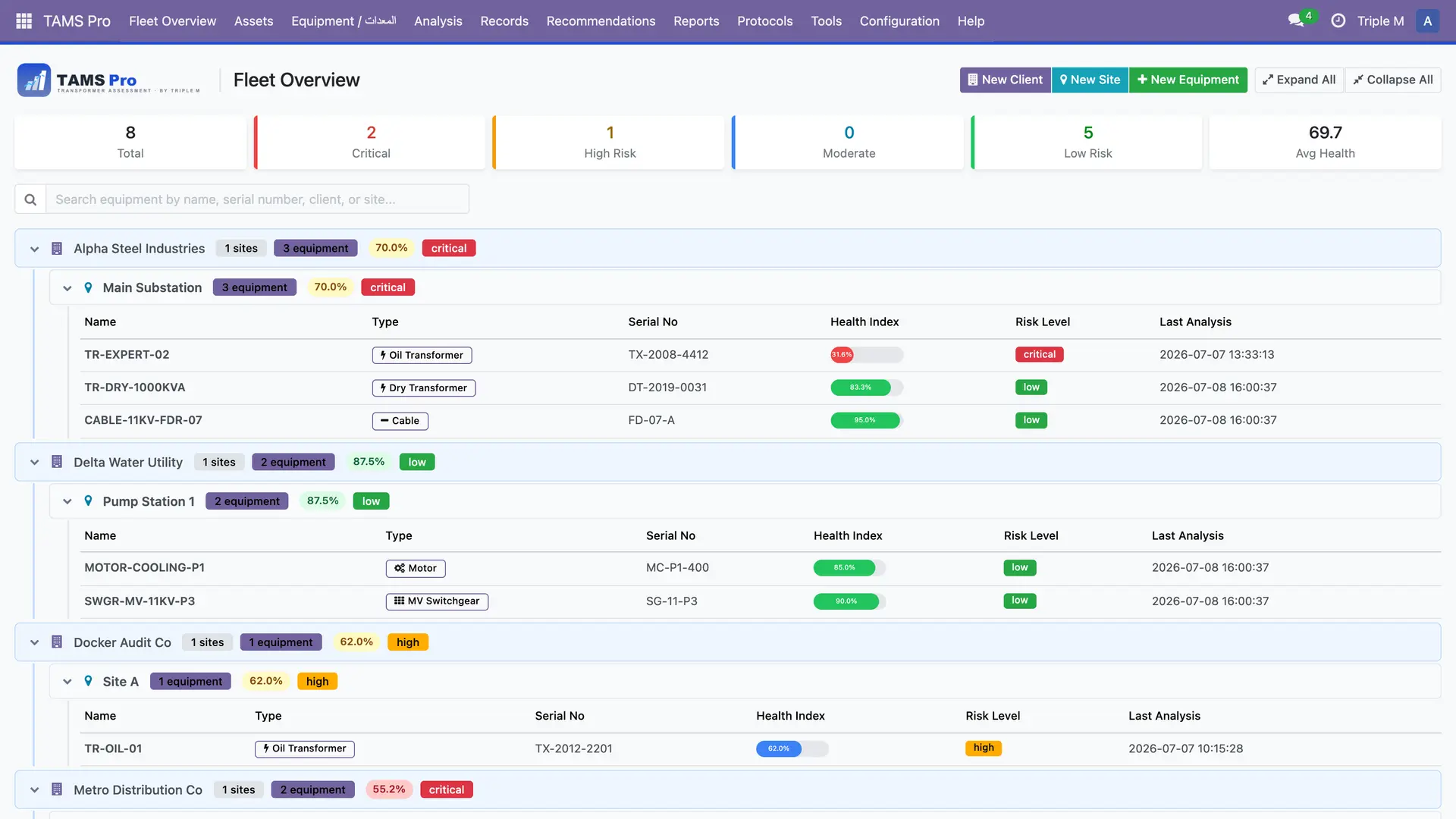Click MOTOR-COOLING-P1 health index bar
This screenshot has height=819, width=1456.
tap(850, 567)
